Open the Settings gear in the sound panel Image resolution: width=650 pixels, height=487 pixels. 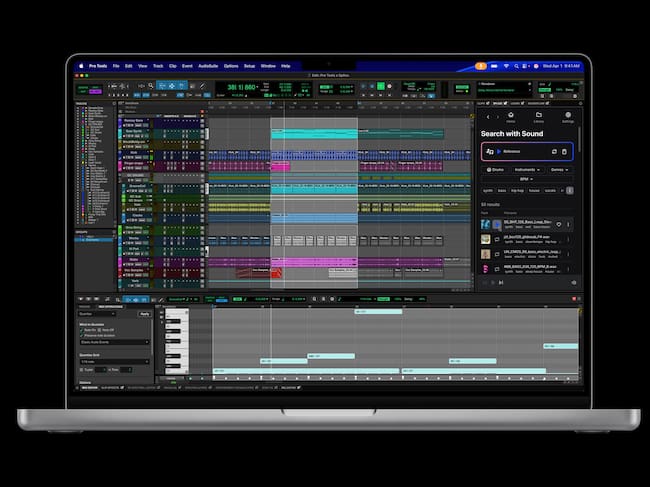point(568,115)
